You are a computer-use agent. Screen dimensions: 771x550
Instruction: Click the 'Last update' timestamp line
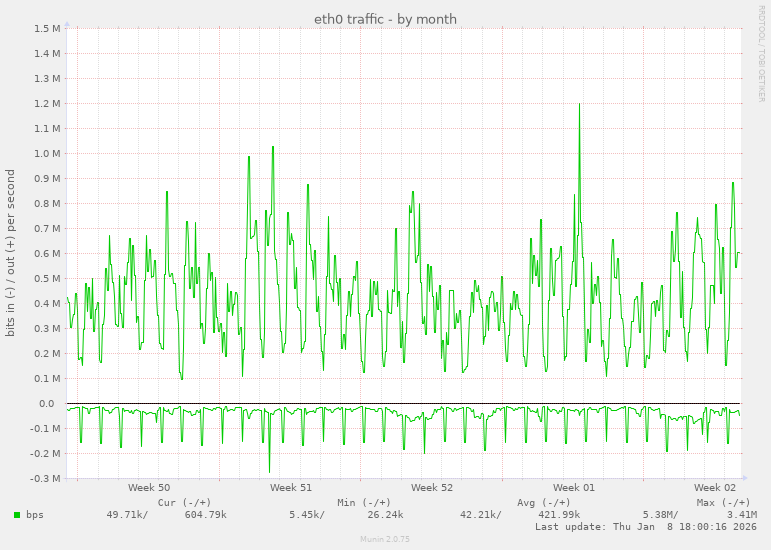point(646,527)
